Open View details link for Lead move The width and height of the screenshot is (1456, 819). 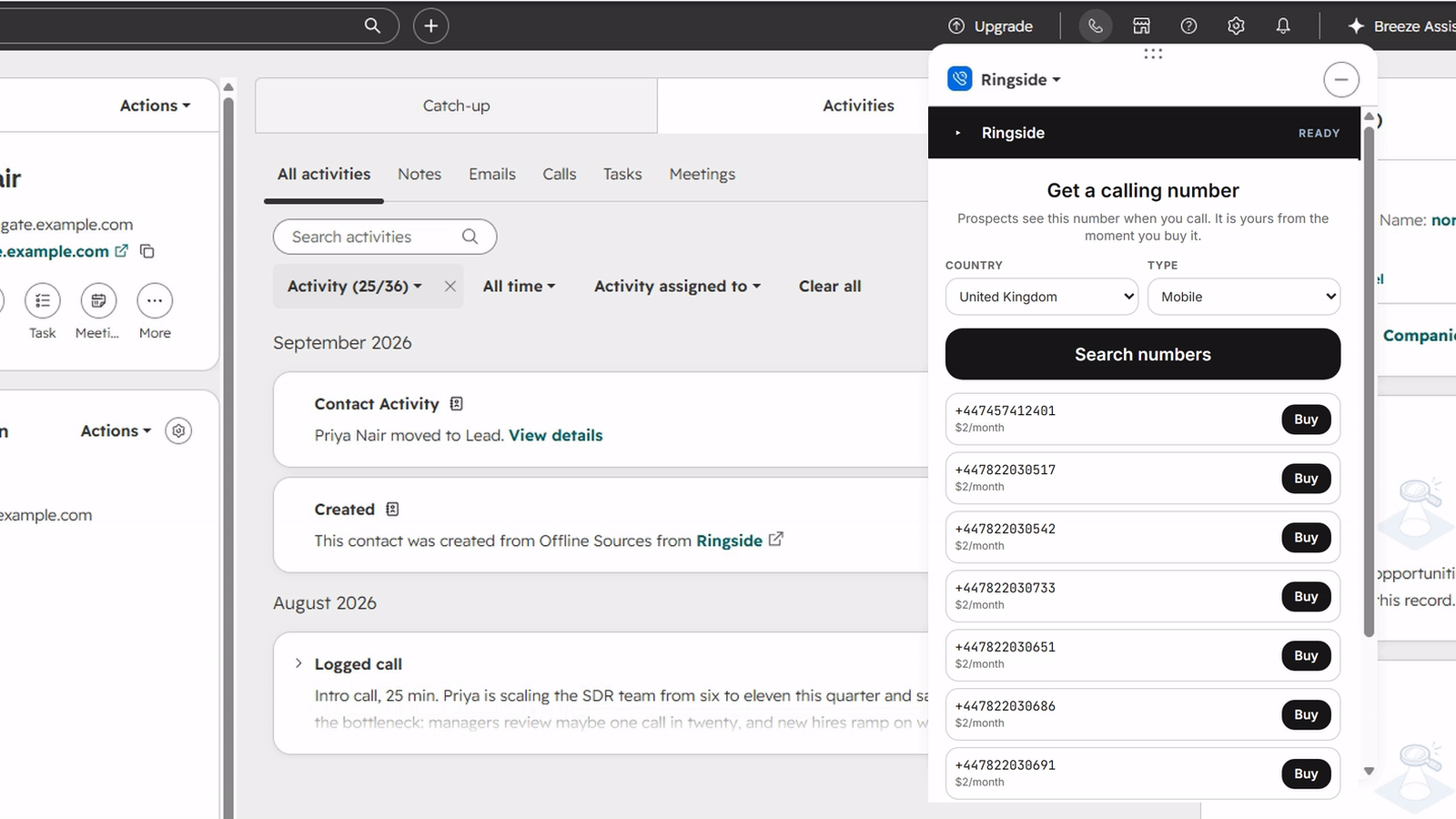coord(556,435)
